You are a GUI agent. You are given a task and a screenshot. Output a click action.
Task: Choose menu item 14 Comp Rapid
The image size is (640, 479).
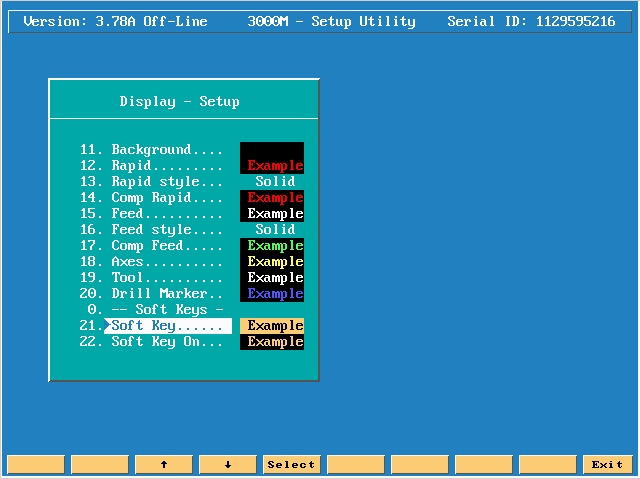tap(151, 197)
